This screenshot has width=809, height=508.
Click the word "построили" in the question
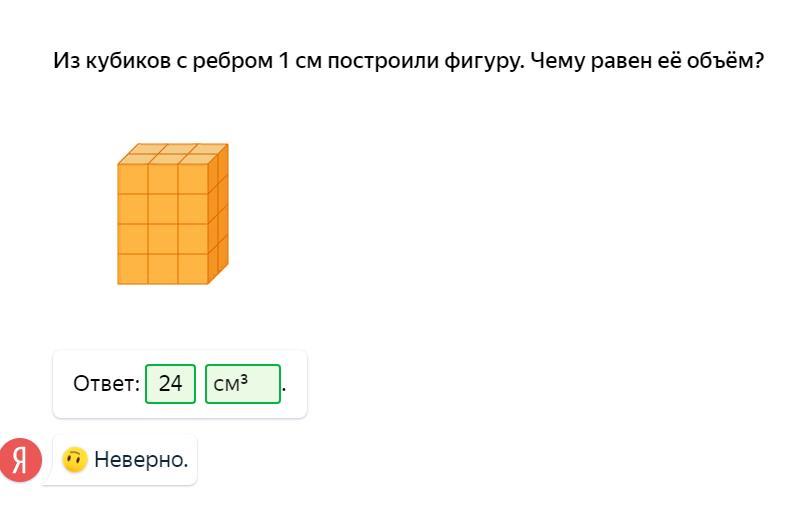384,61
